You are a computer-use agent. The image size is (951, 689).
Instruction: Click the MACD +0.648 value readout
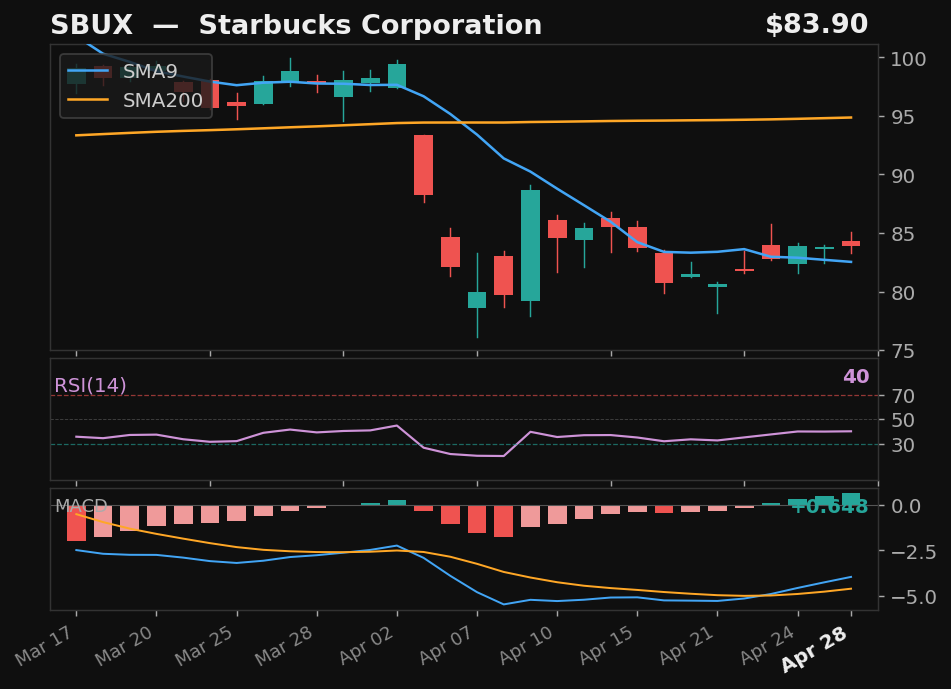click(x=830, y=506)
